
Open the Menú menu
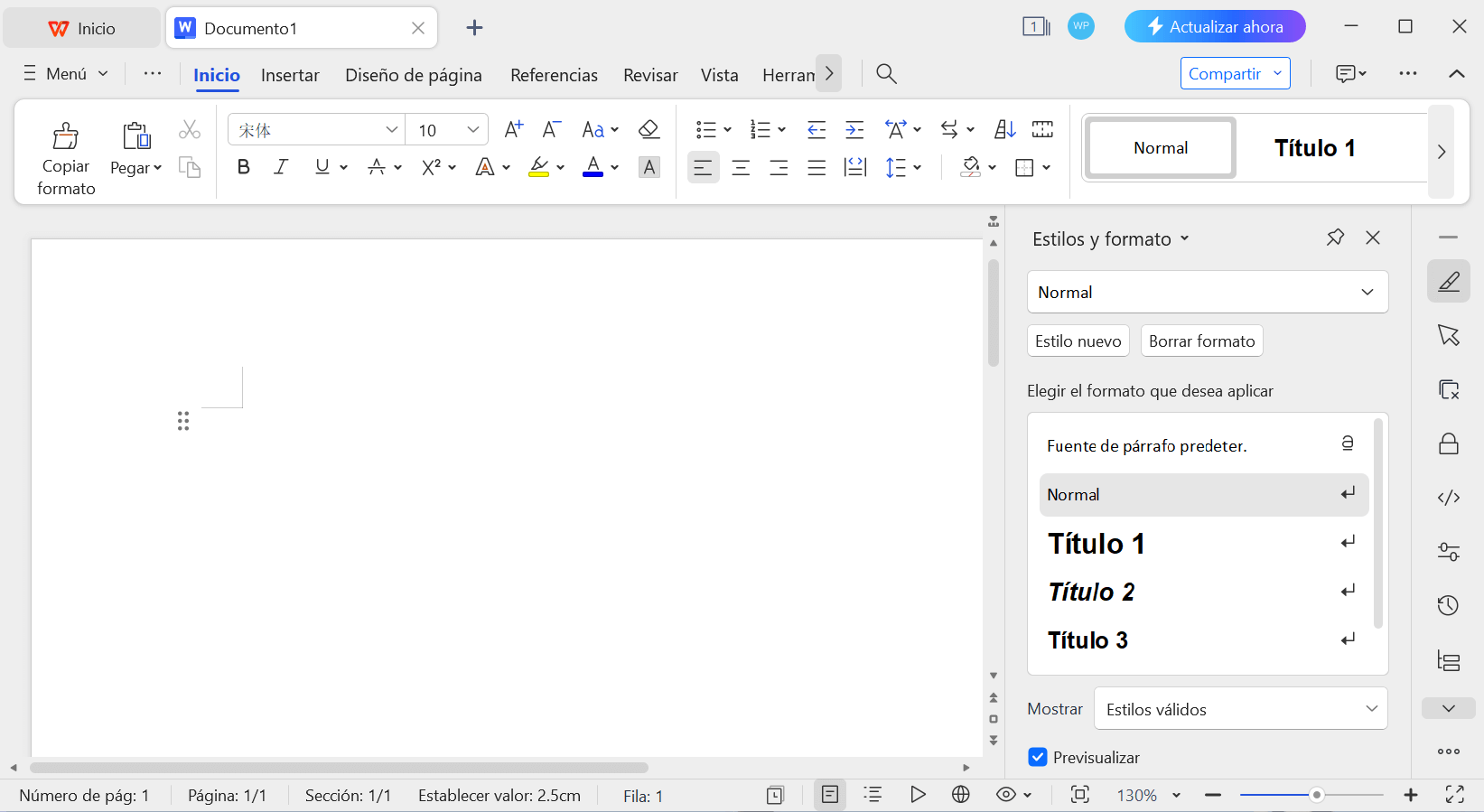66,73
